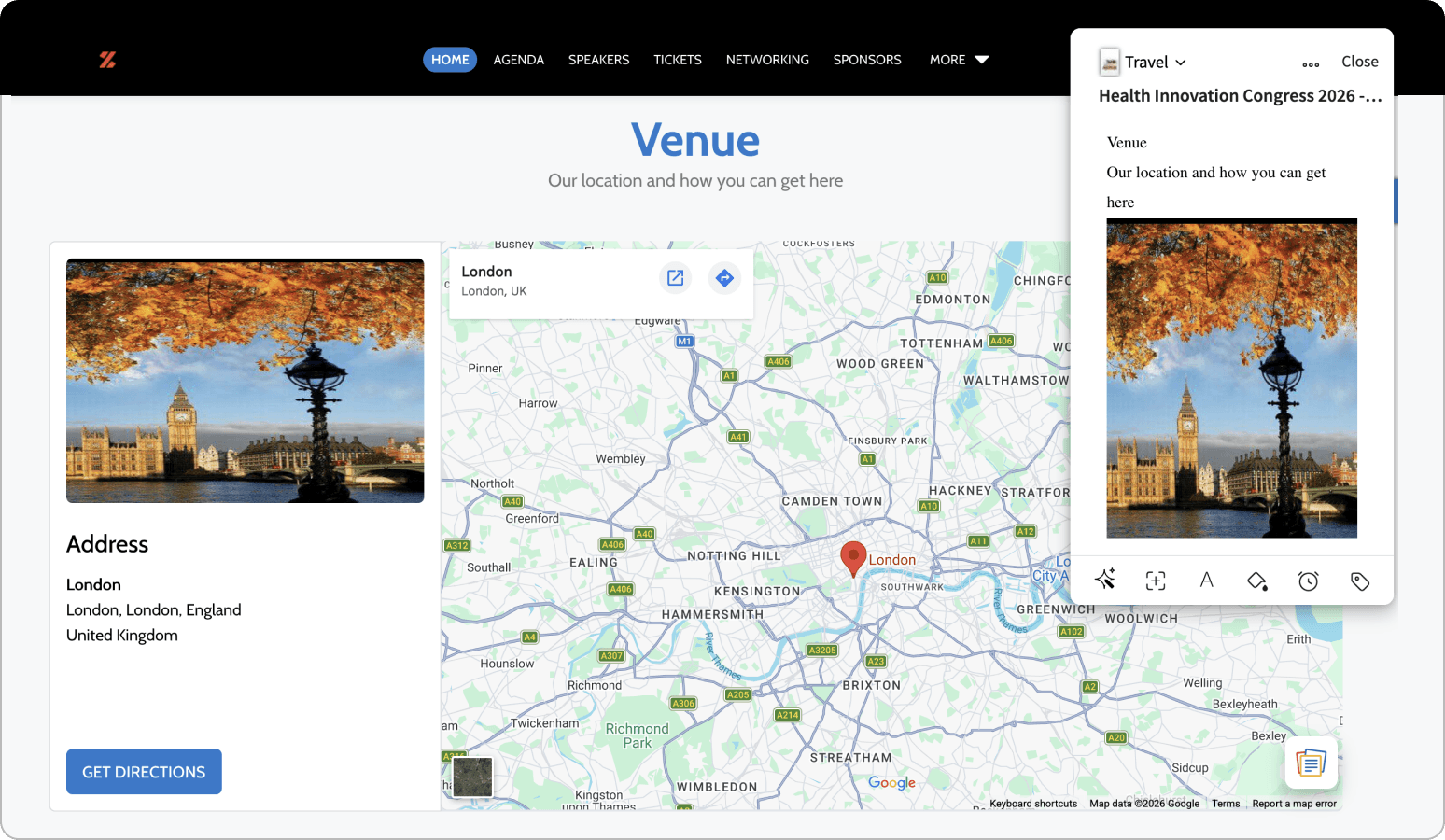Open the TICKETS page
1445x840 pixels.
pyautogui.click(x=678, y=60)
